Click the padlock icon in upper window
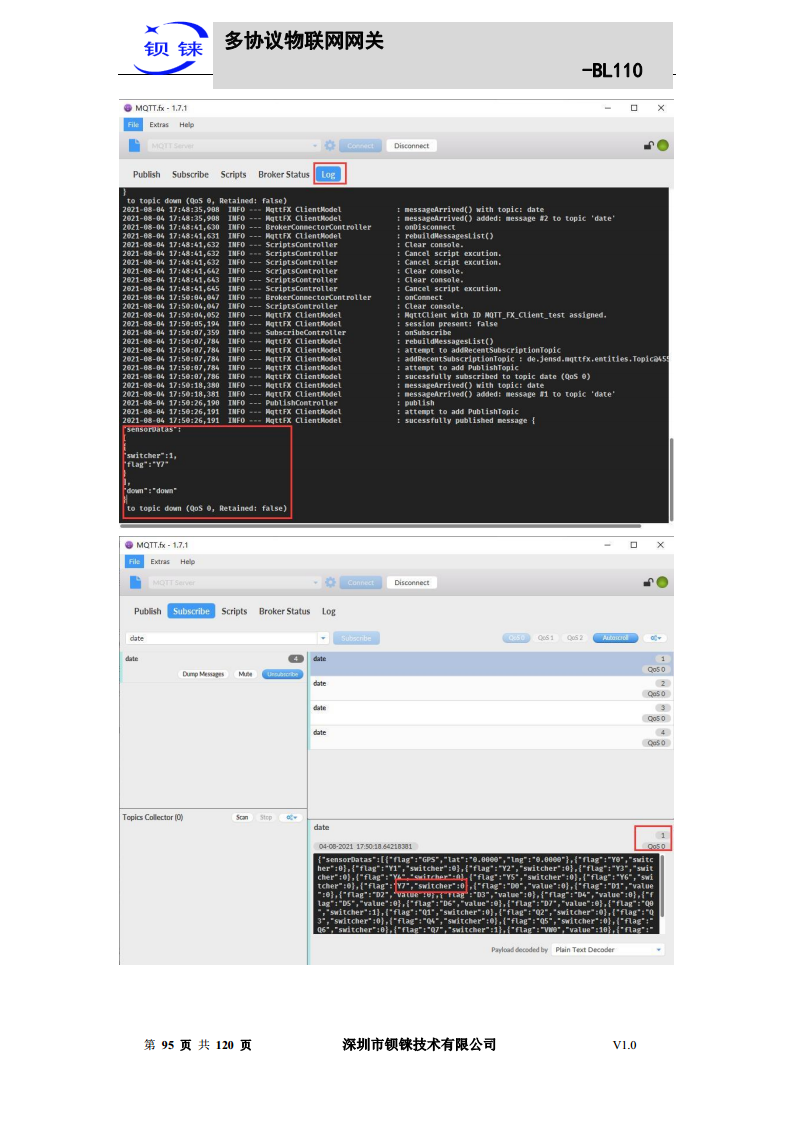 648,145
